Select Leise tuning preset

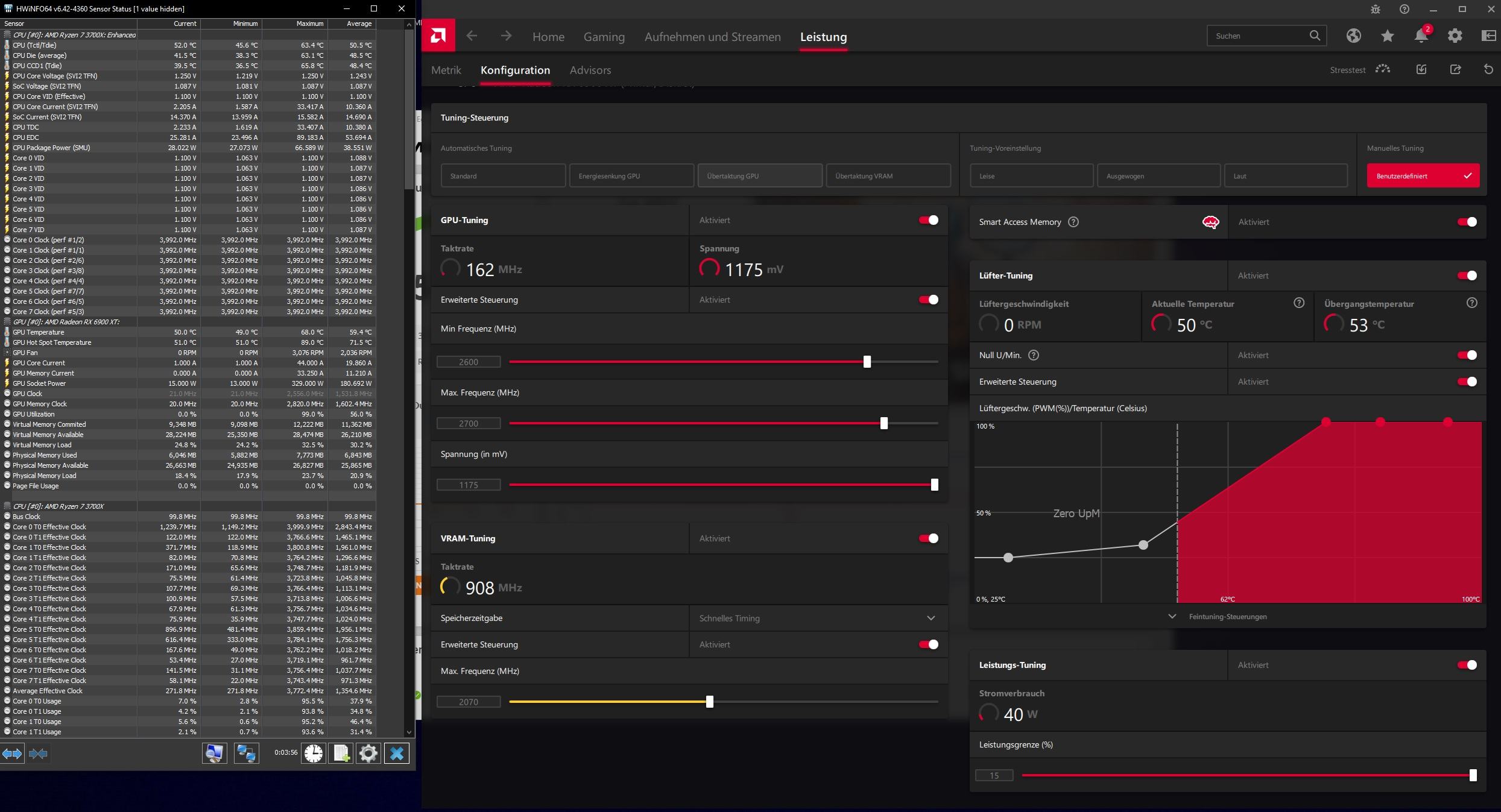point(1031,176)
